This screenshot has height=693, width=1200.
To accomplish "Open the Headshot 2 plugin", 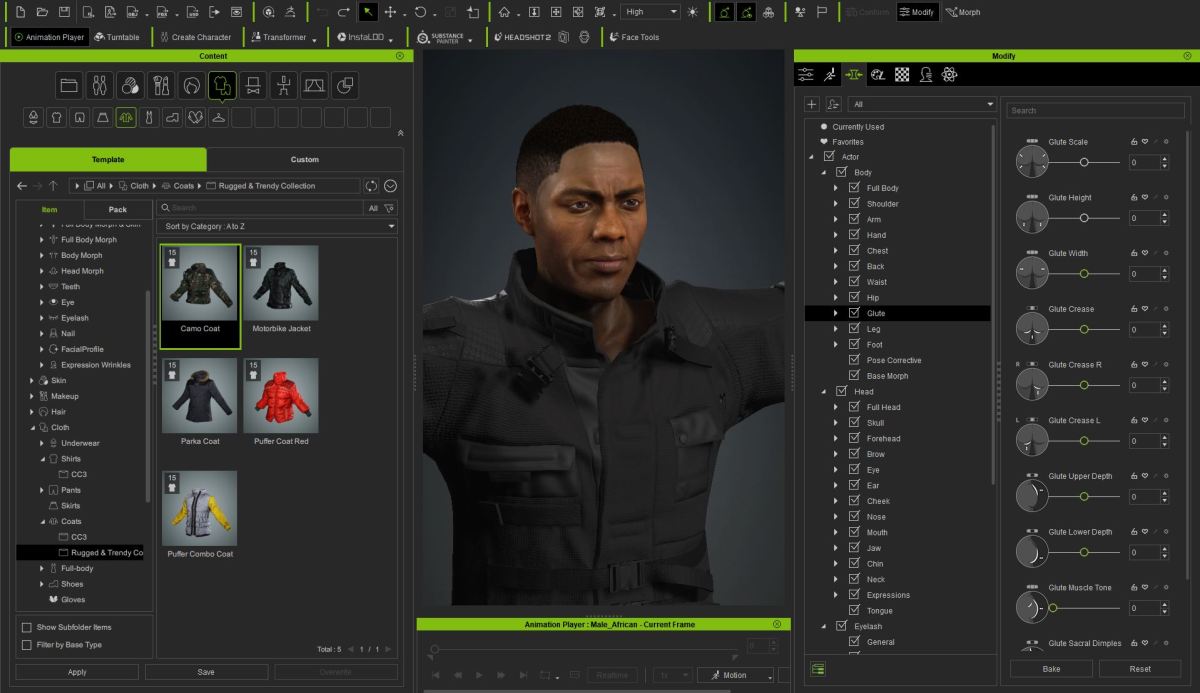I will (x=521, y=37).
